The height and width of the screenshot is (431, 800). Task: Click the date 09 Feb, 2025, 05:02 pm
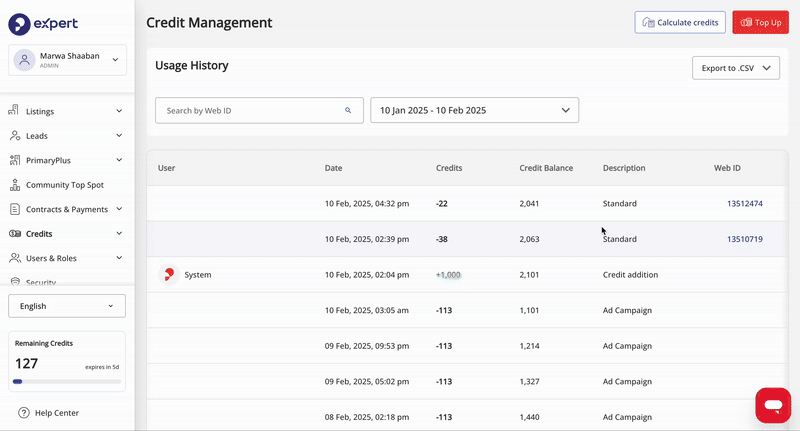coord(367,382)
